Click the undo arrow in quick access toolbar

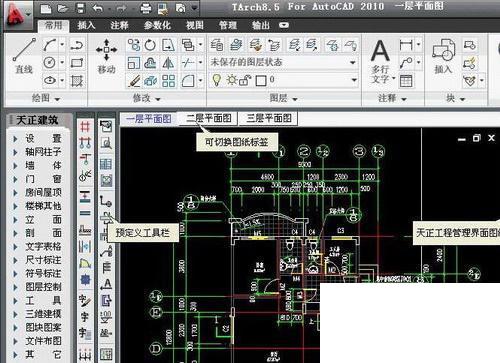[x=97, y=8]
